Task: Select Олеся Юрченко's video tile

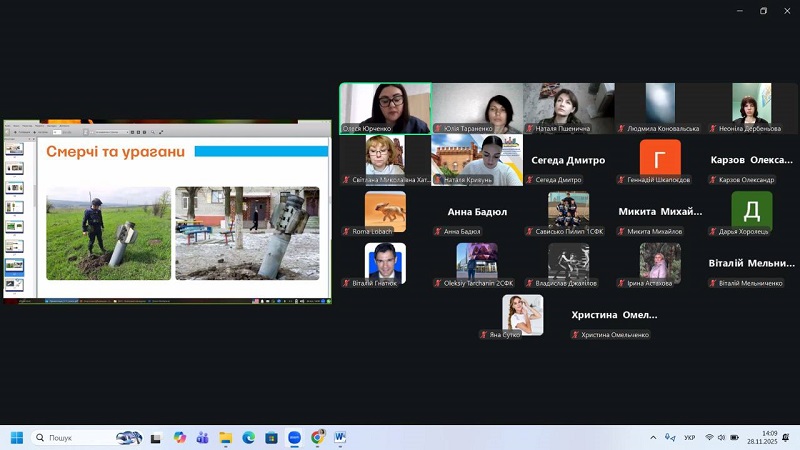Action: [386, 107]
